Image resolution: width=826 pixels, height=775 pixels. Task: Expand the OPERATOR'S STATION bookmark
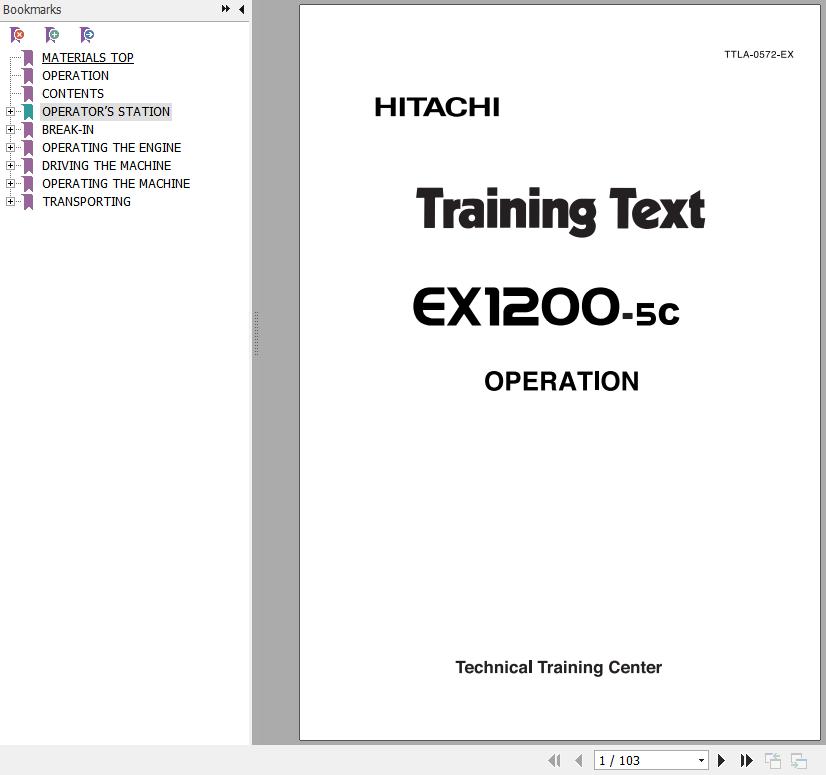point(10,112)
